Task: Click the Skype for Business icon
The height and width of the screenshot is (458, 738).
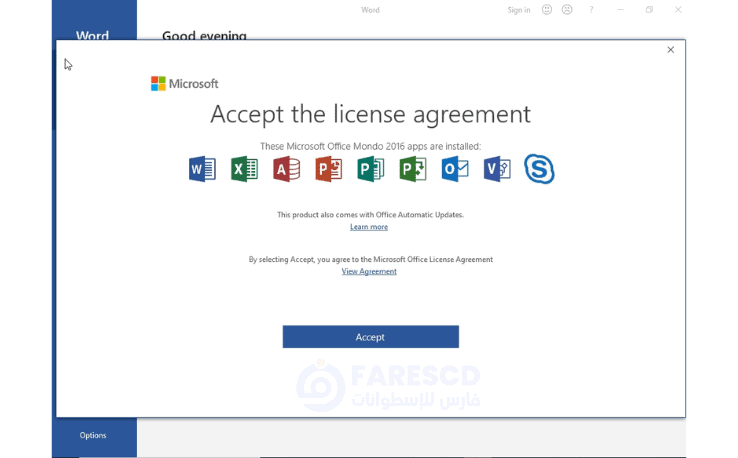Action: (x=539, y=169)
